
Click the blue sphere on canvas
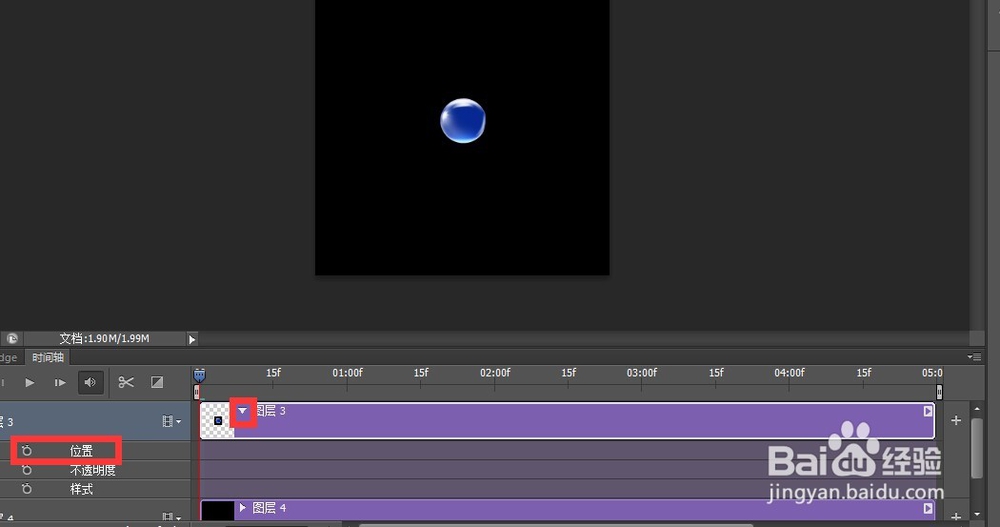pyautogui.click(x=463, y=121)
